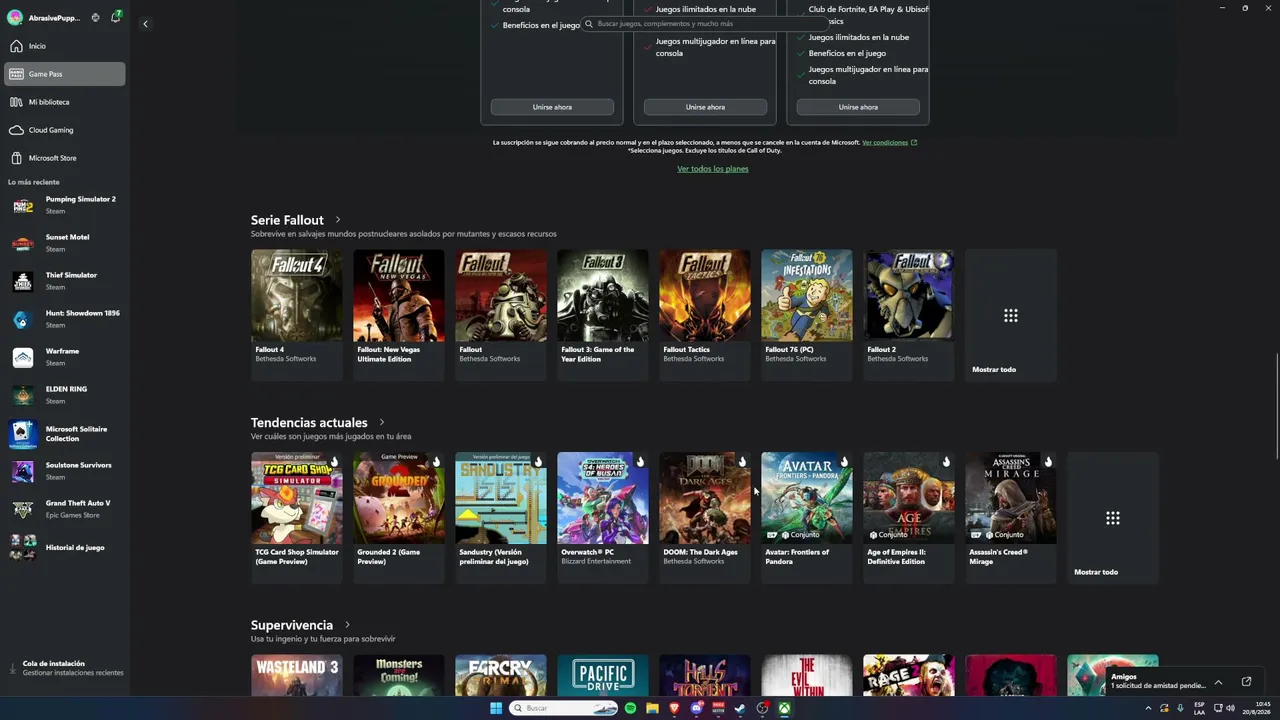Image resolution: width=1280 pixels, height=720 pixels.
Task: Open Discord from the taskbar
Action: tap(696, 708)
